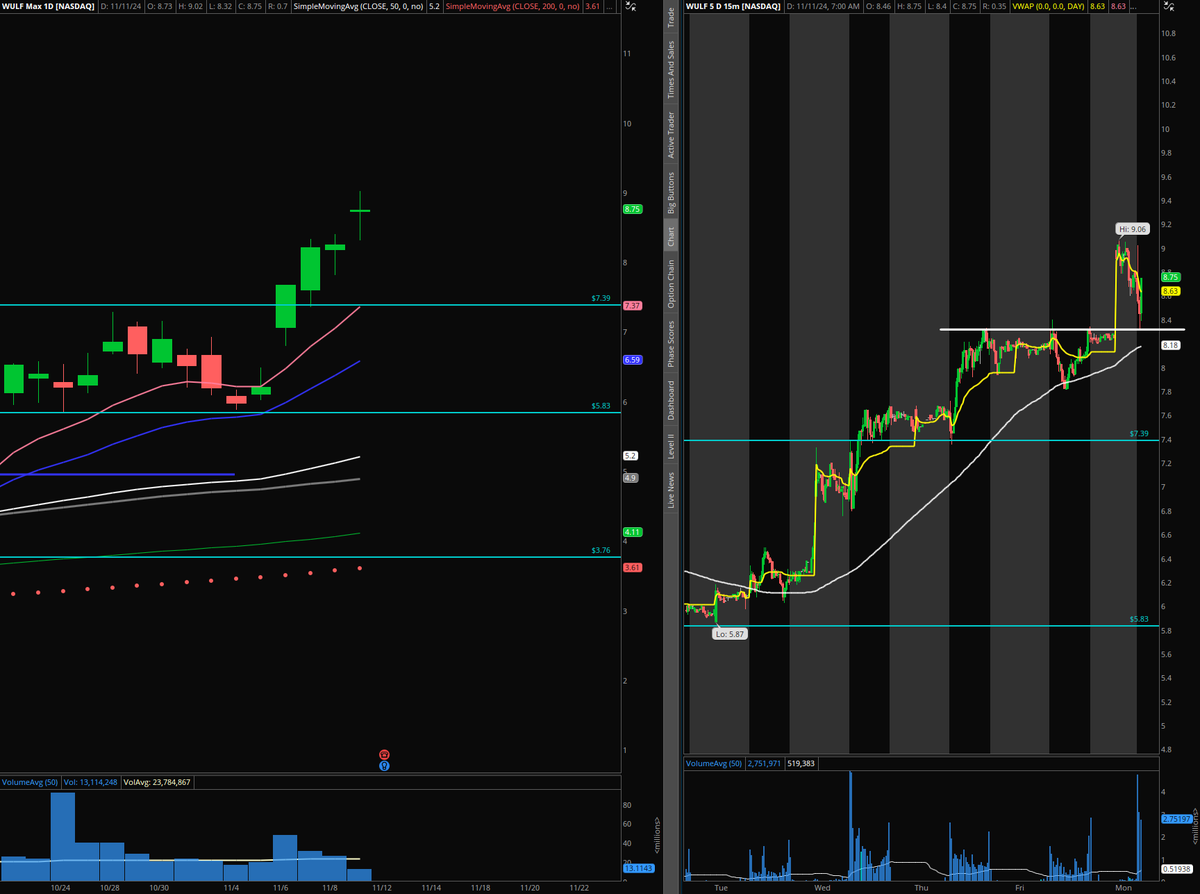Click the $5.83 price level label on the 15m chart
The height and width of the screenshot is (894, 1200).
tap(1139, 620)
